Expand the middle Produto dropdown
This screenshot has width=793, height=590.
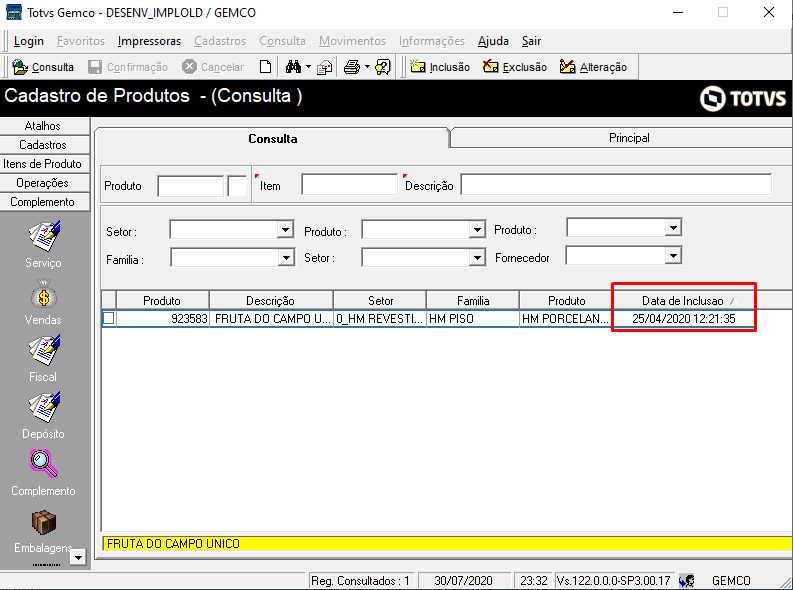pyautogui.click(x=477, y=230)
